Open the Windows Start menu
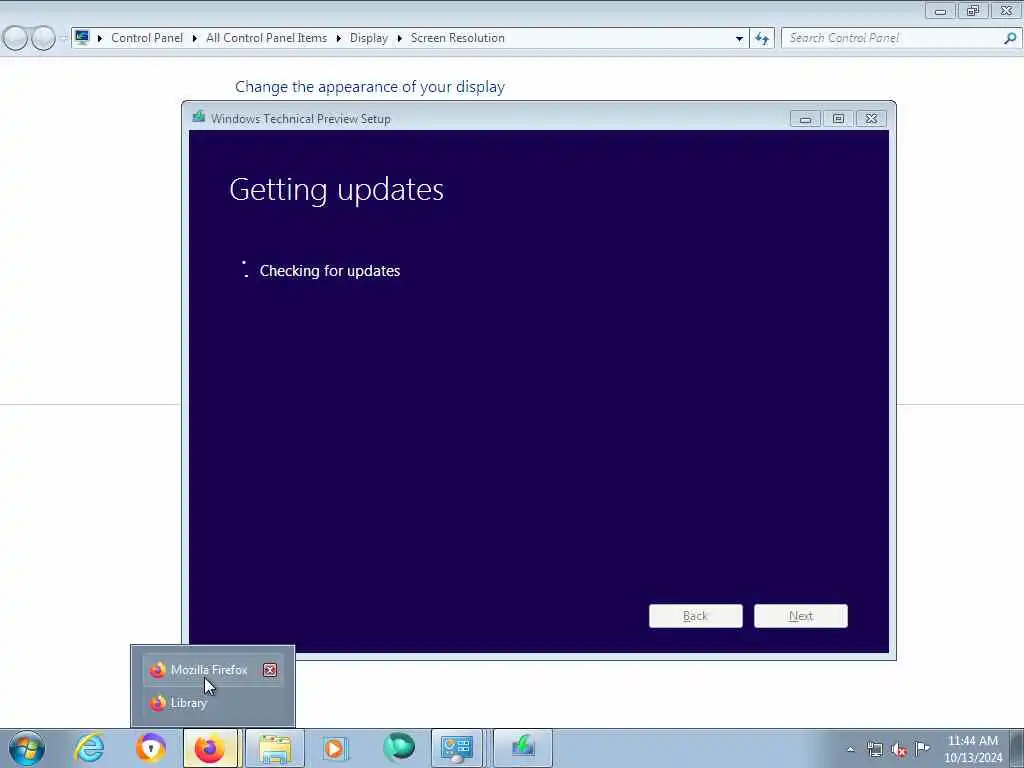 (x=27, y=748)
